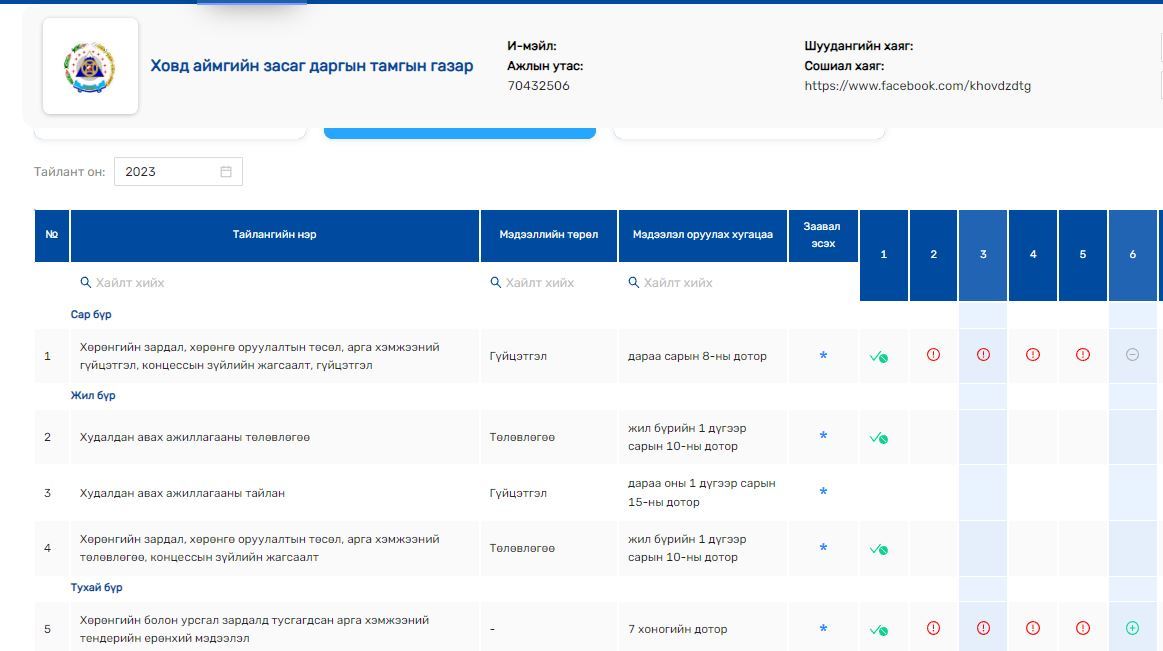This screenshot has height=651, width=1163.
Task: Open the Тайлант он year picker
Action: pos(166,172)
